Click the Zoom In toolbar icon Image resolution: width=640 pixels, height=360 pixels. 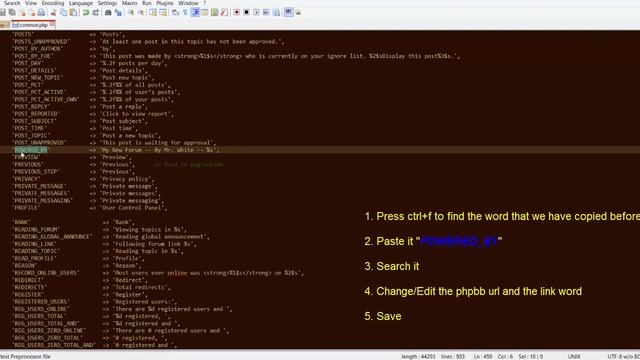[131, 13]
